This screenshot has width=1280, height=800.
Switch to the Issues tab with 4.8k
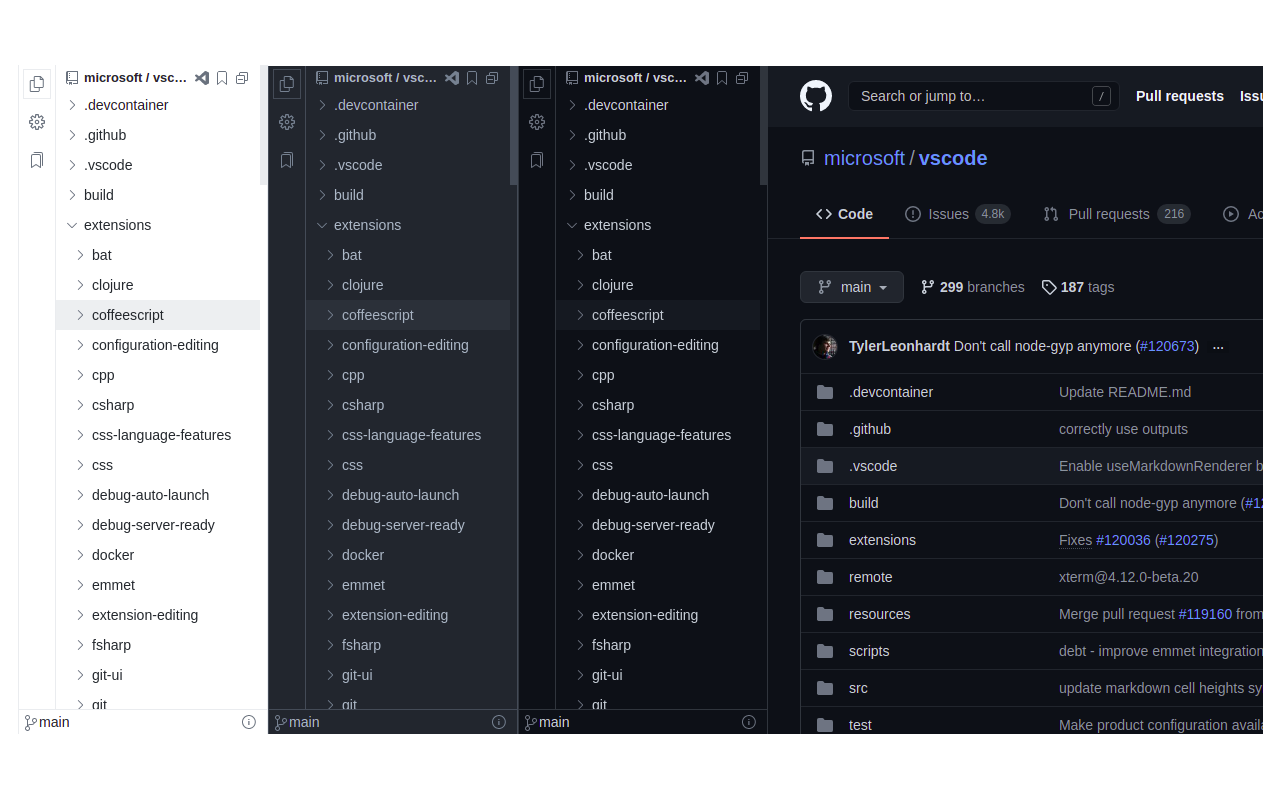(957, 214)
